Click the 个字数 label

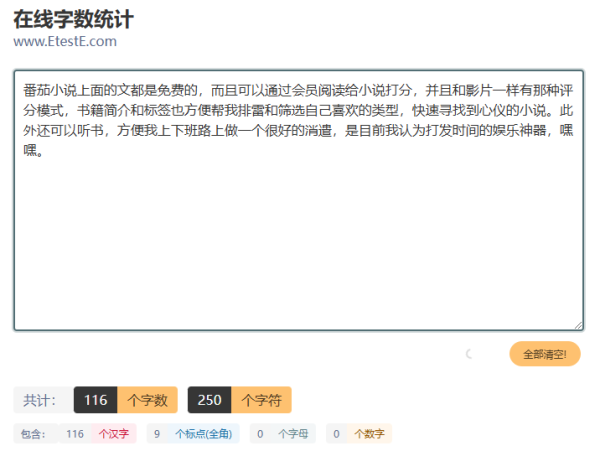(147, 400)
